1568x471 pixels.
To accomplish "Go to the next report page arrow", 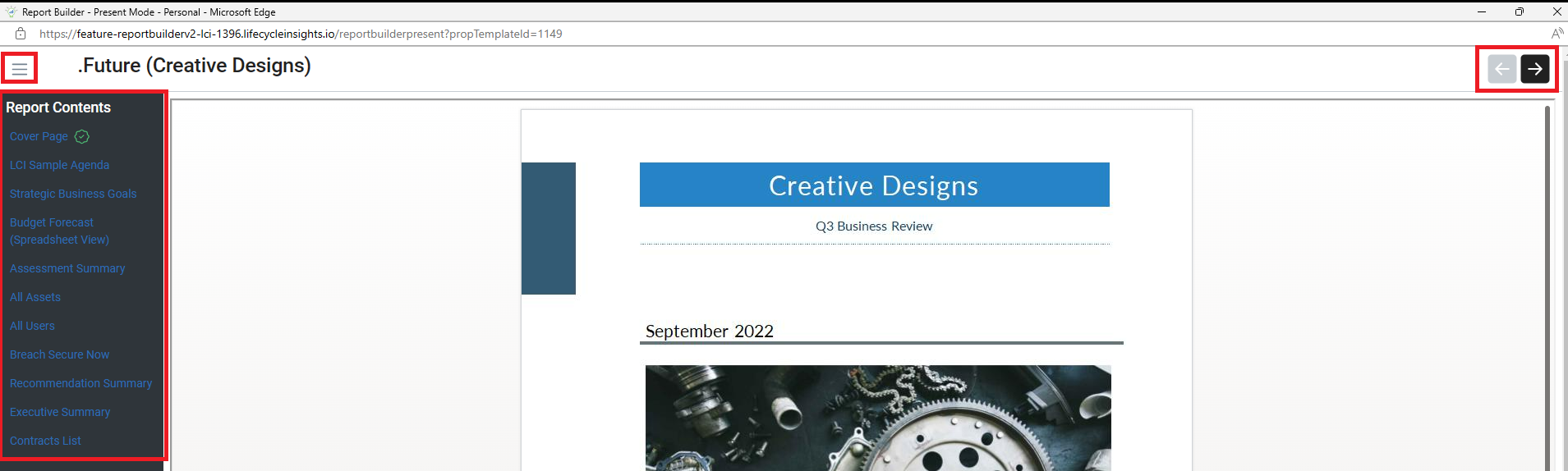I will (1534, 69).
